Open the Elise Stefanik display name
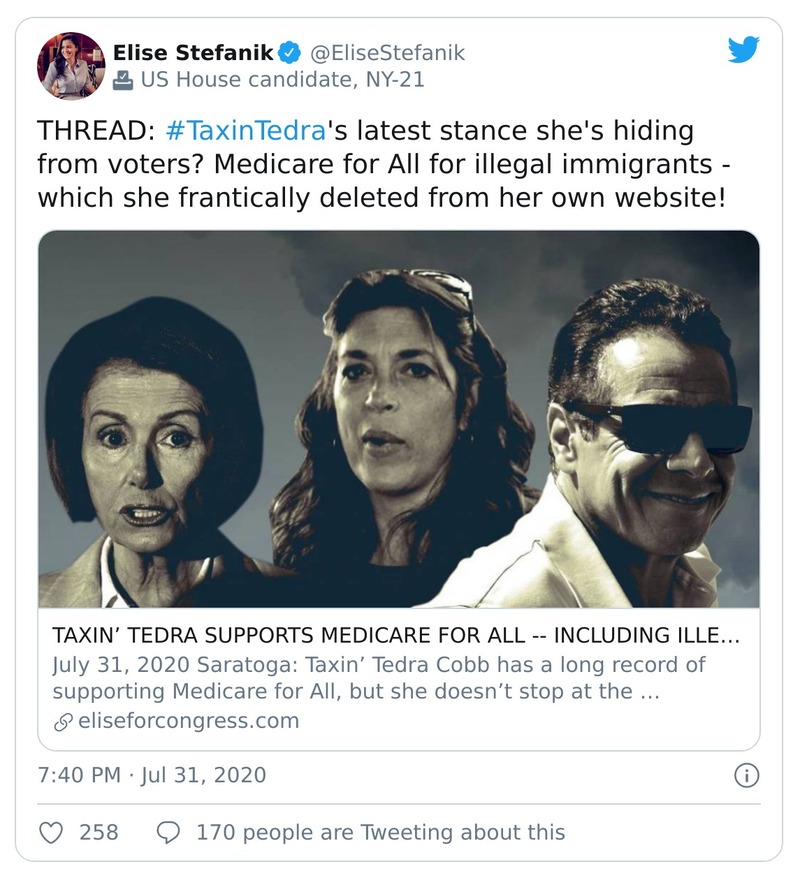800x878 pixels. (x=194, y=53)
